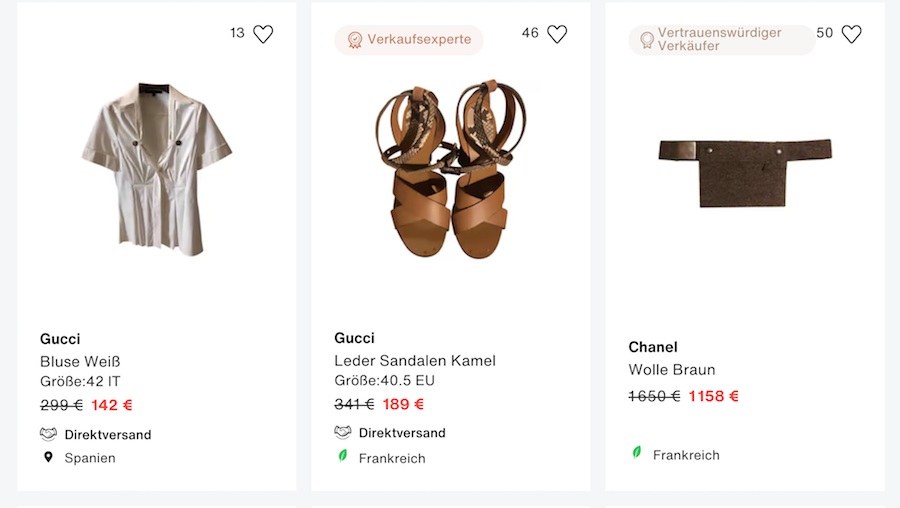Image resolution: width=900 pixels, height=508 pixels.
Task: Click the Verkaufsexperte badge ribbon icon
Action: pos(354,40)
